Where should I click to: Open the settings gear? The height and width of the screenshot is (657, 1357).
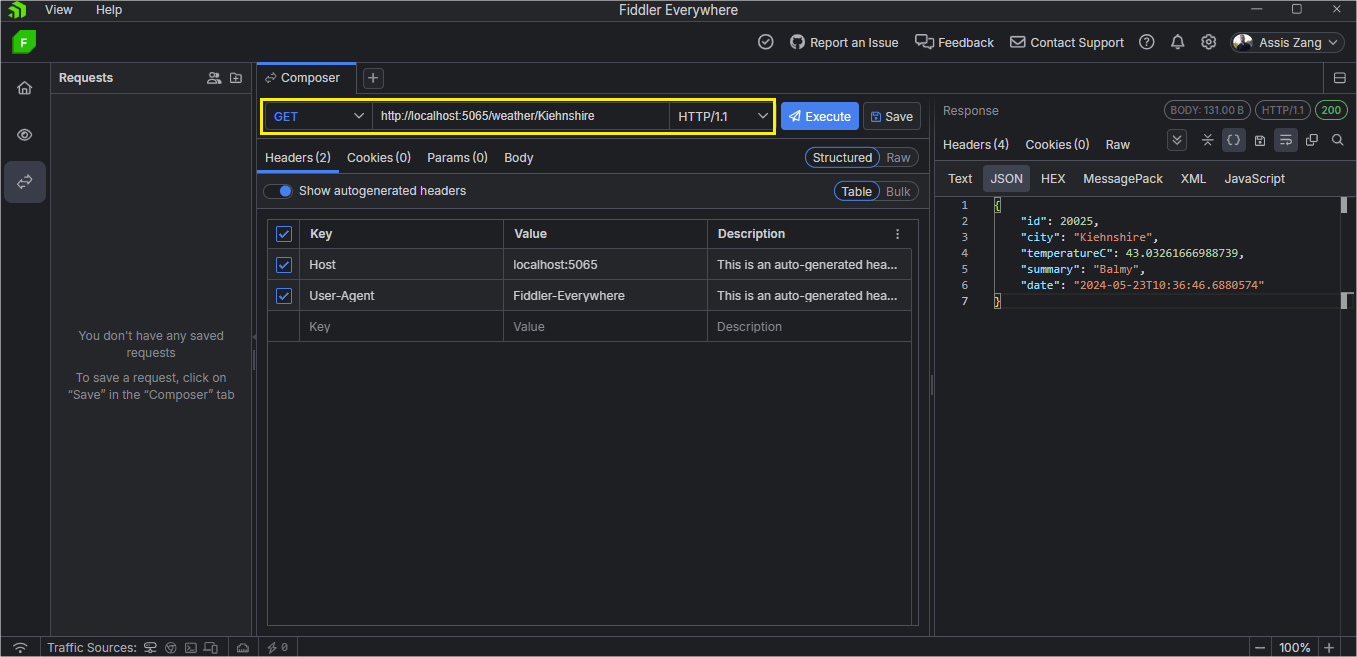tap(1209, 42)
